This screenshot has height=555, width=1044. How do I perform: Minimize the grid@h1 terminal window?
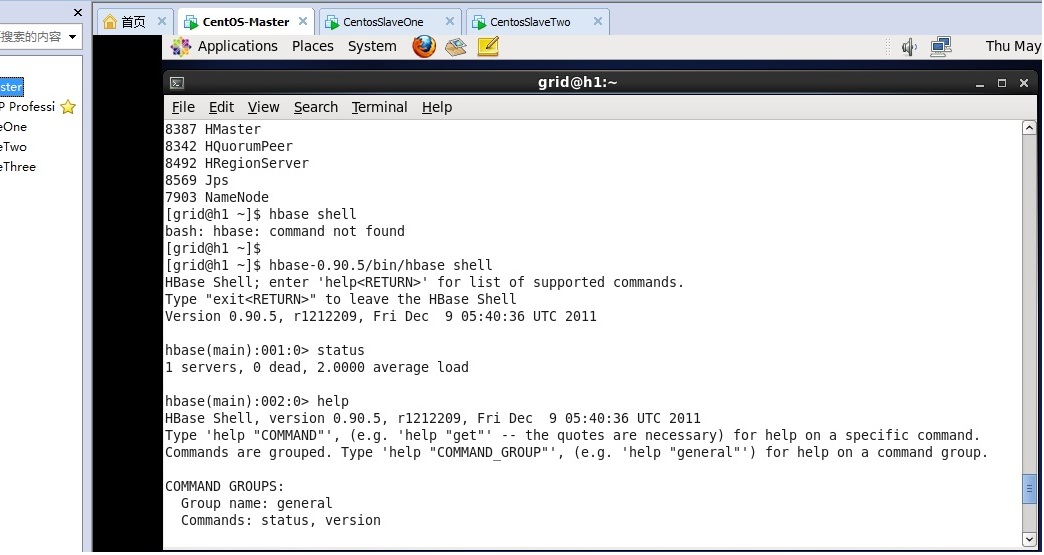(980, 84)
